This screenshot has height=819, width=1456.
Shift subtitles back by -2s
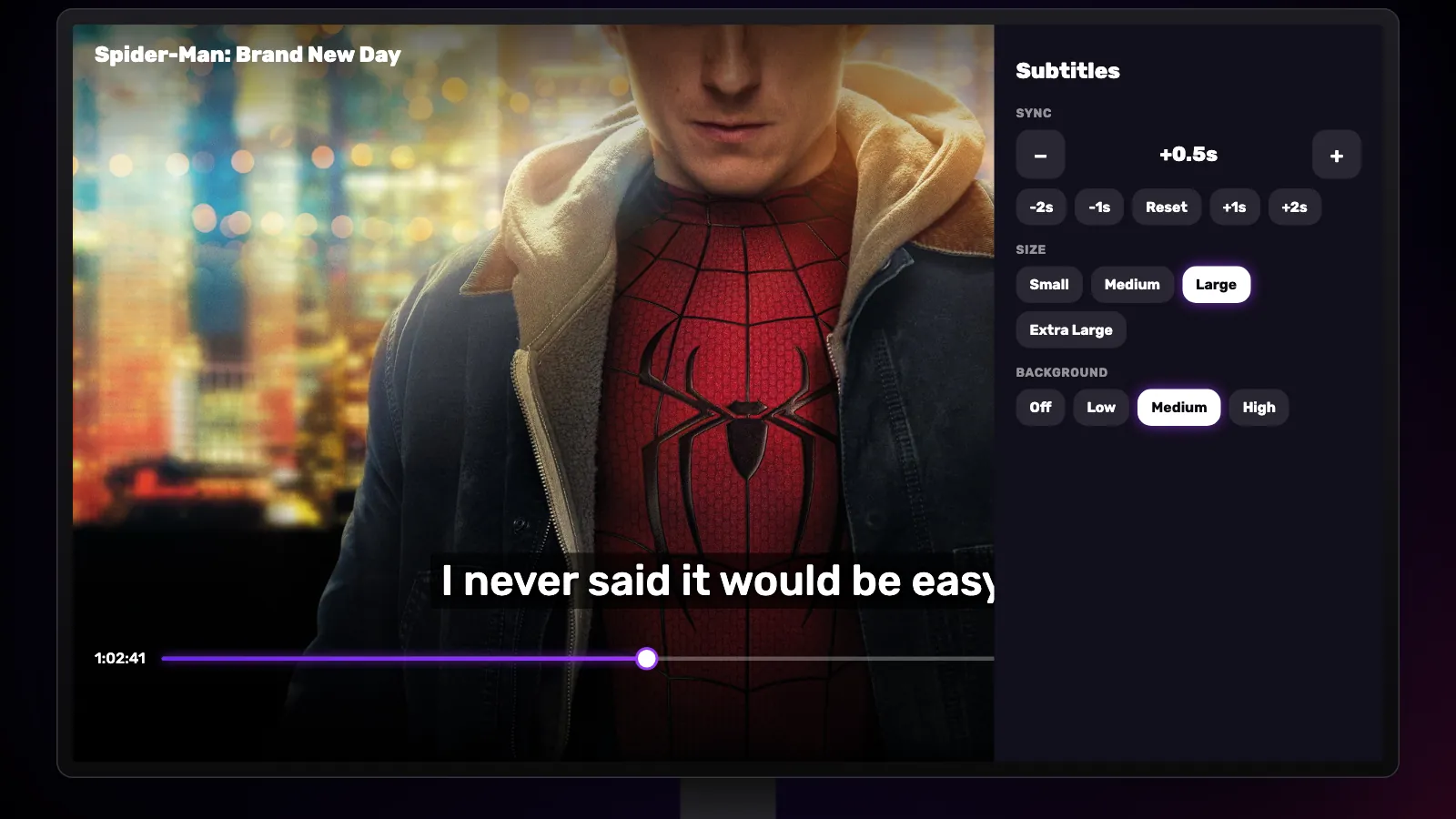[1041, 207]
